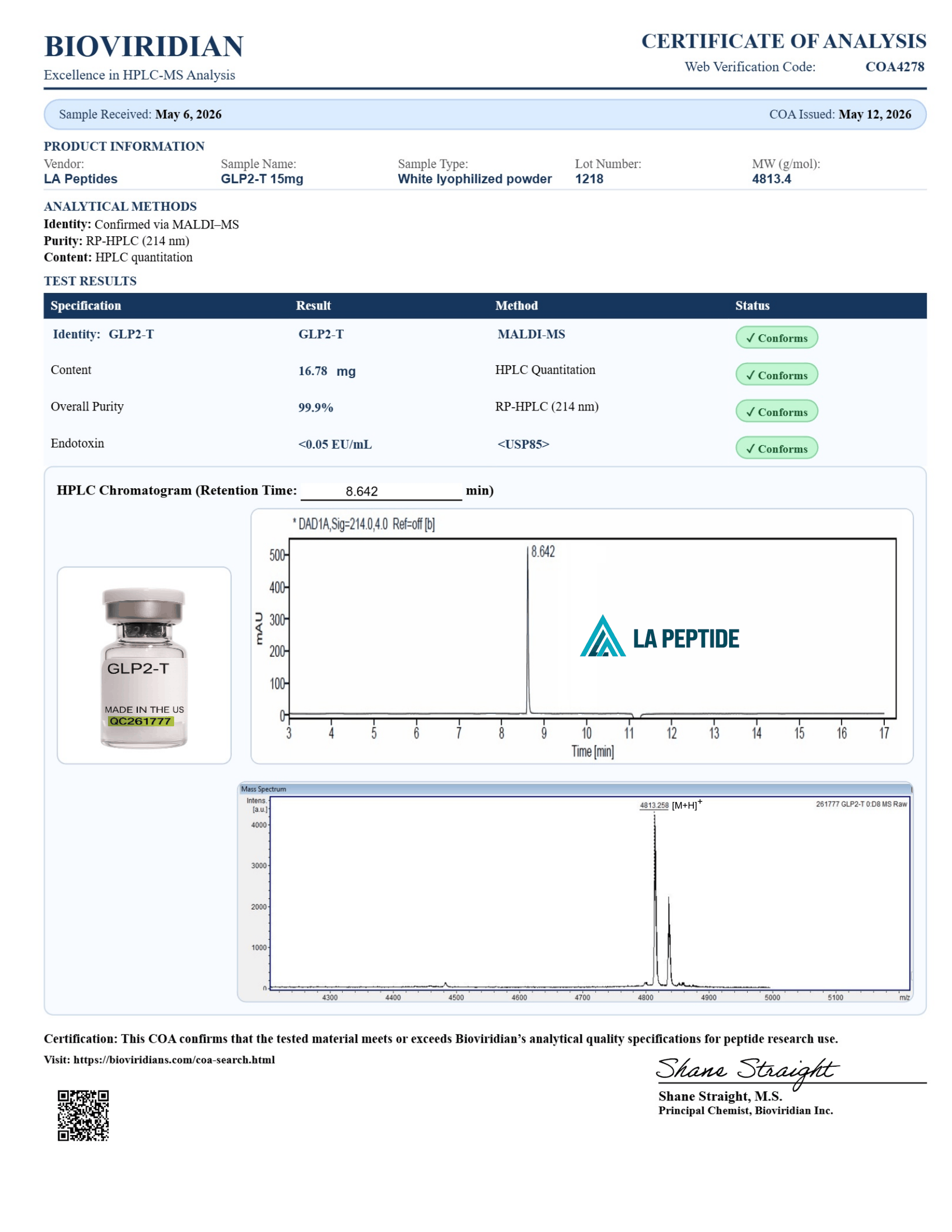Select the sample type 'White lyophilized powder'
The width and height of the screenshot is (952, 1232).
(475, 179)
